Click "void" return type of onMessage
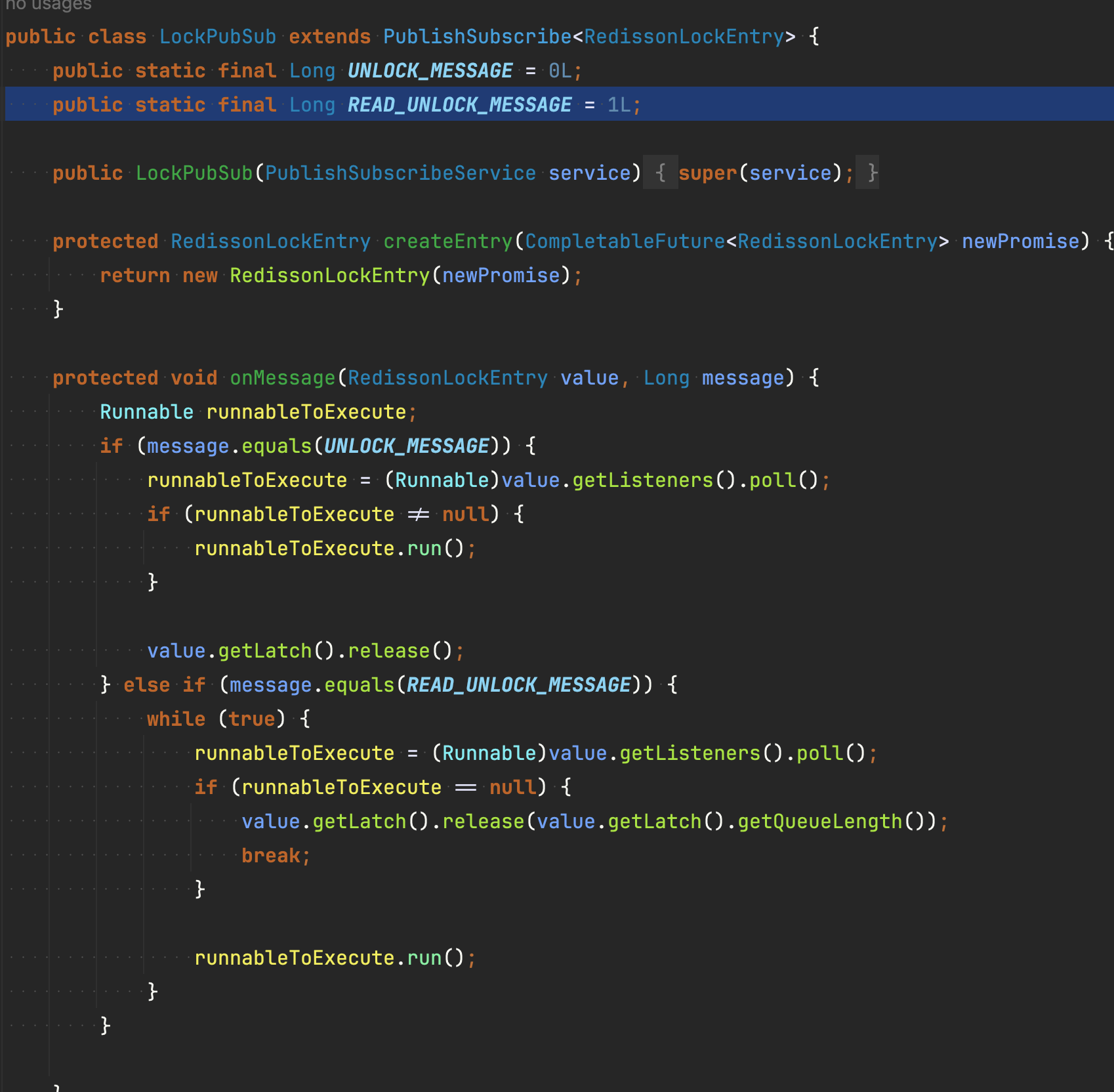 194,378
